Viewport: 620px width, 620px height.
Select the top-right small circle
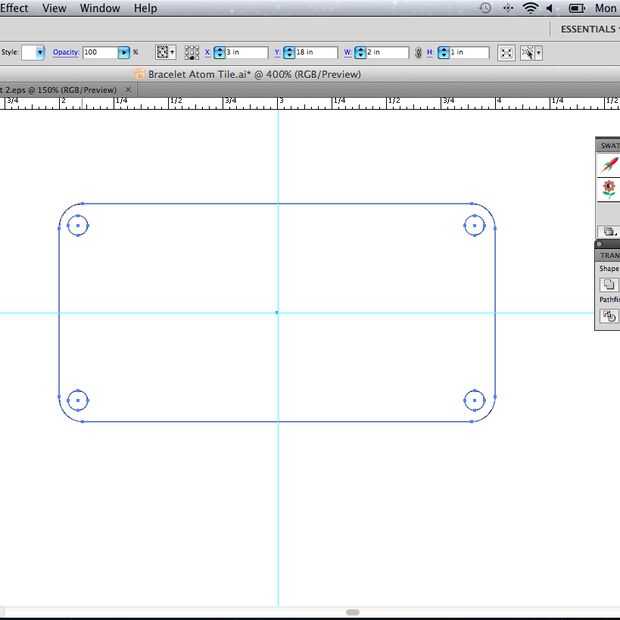pos(474,226)
